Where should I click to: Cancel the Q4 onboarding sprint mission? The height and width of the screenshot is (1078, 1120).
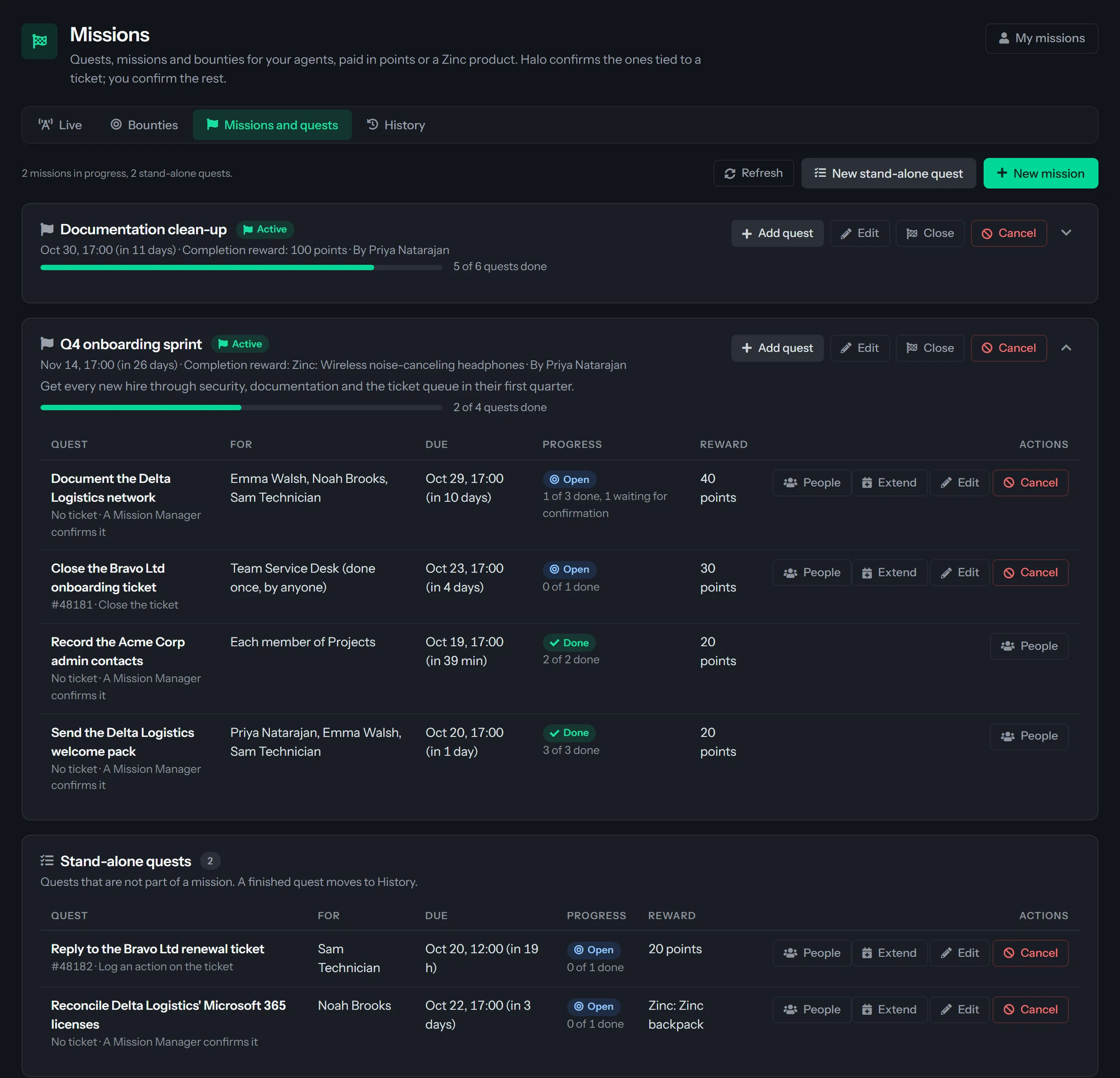(x=1008, y=348)
